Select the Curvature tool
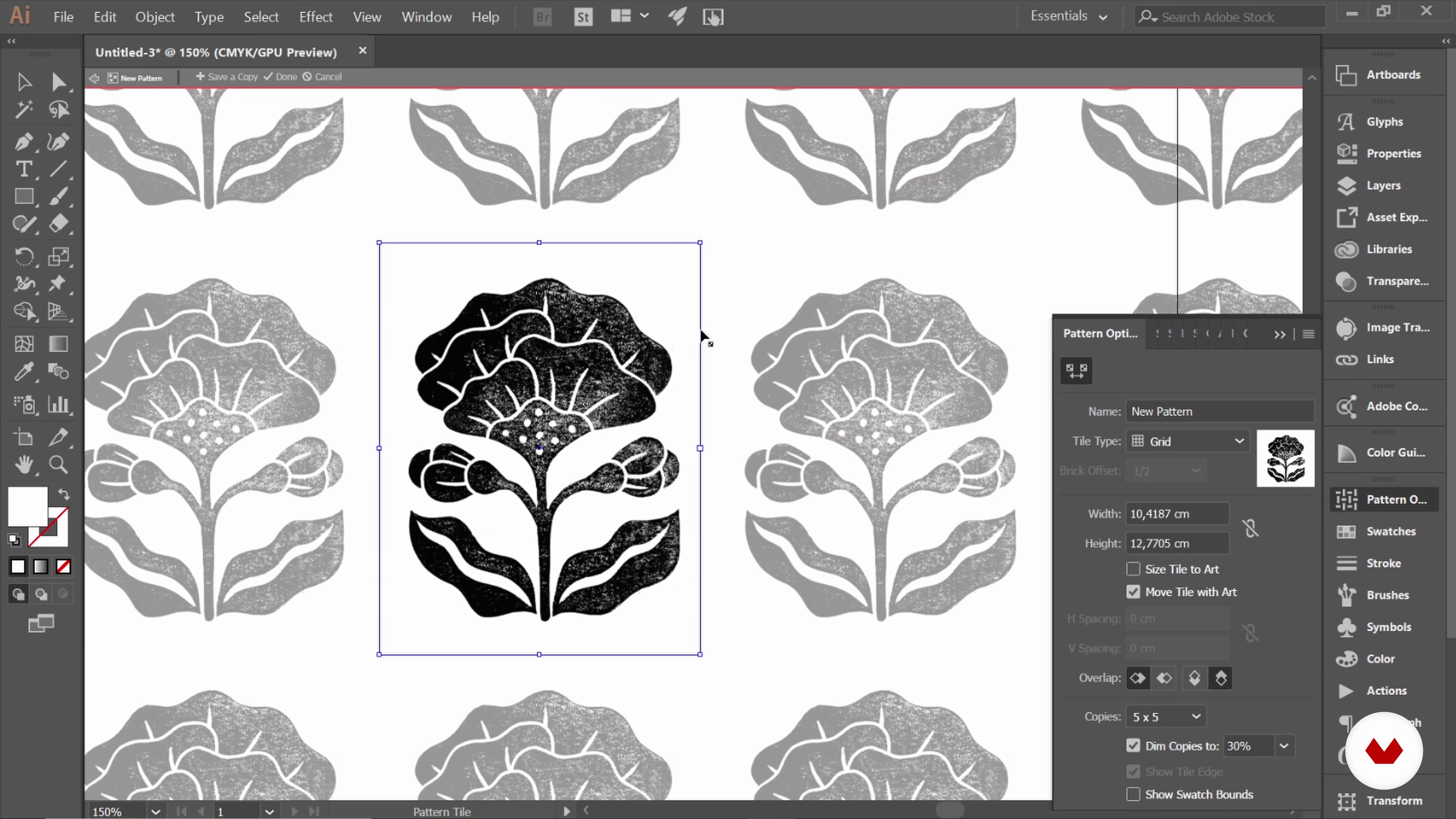The width and height of the screenshot is (1456, 819). click(58, 141)
